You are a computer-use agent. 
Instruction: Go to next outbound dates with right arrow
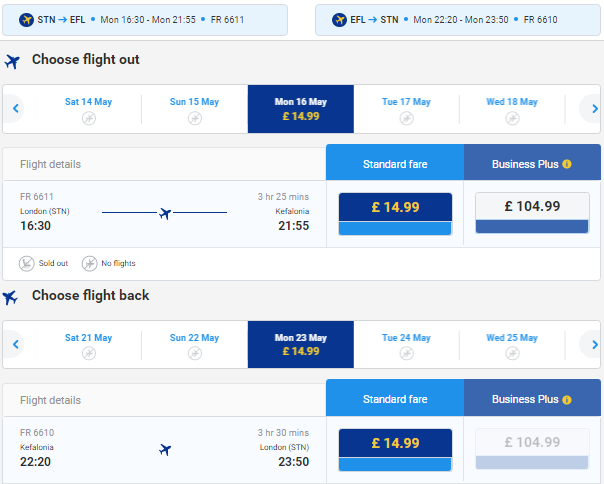point(594,109)
